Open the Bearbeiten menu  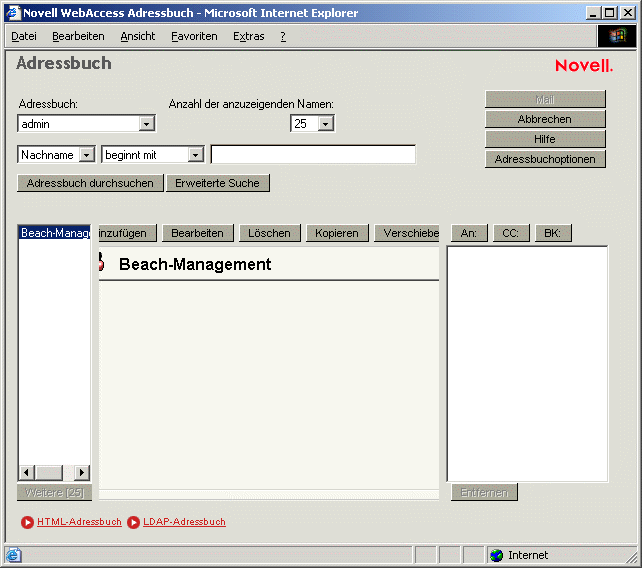(x=78, y=36)
